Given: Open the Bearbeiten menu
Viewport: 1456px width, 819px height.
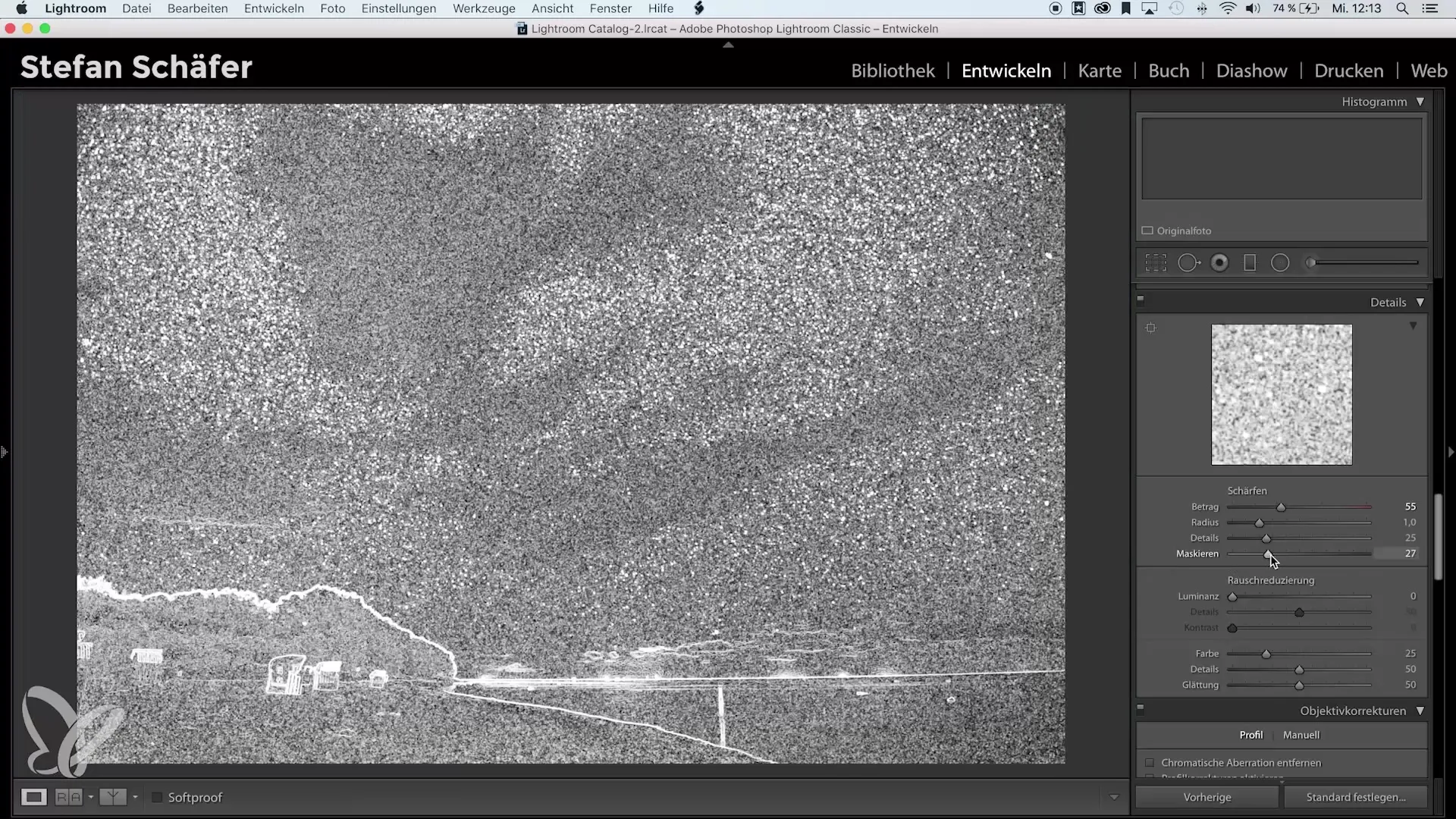Looking at the screenshot, I should click(x=198, y=8).
